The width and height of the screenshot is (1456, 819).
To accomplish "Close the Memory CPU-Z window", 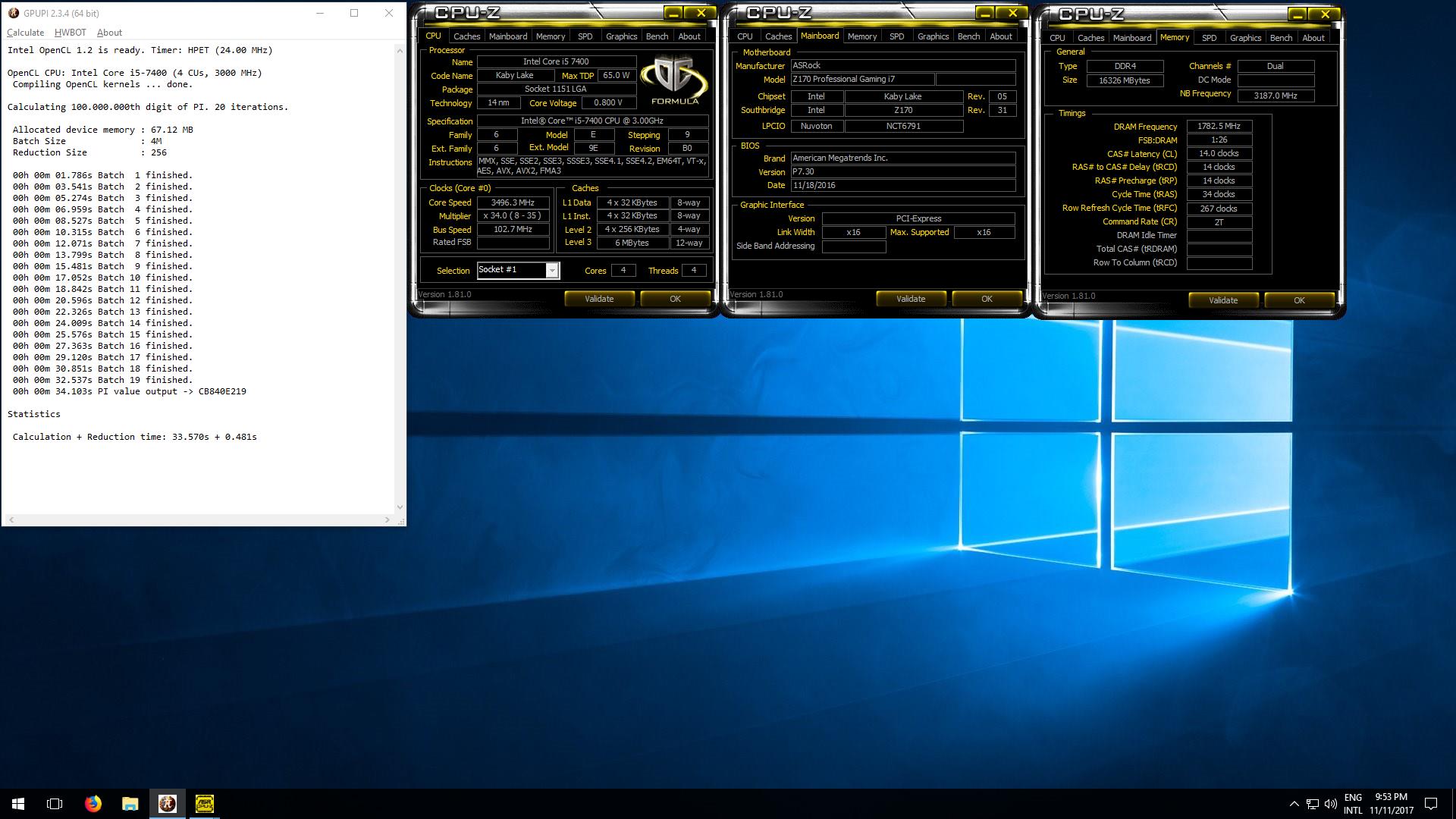I will click(x=1325, y=14).
